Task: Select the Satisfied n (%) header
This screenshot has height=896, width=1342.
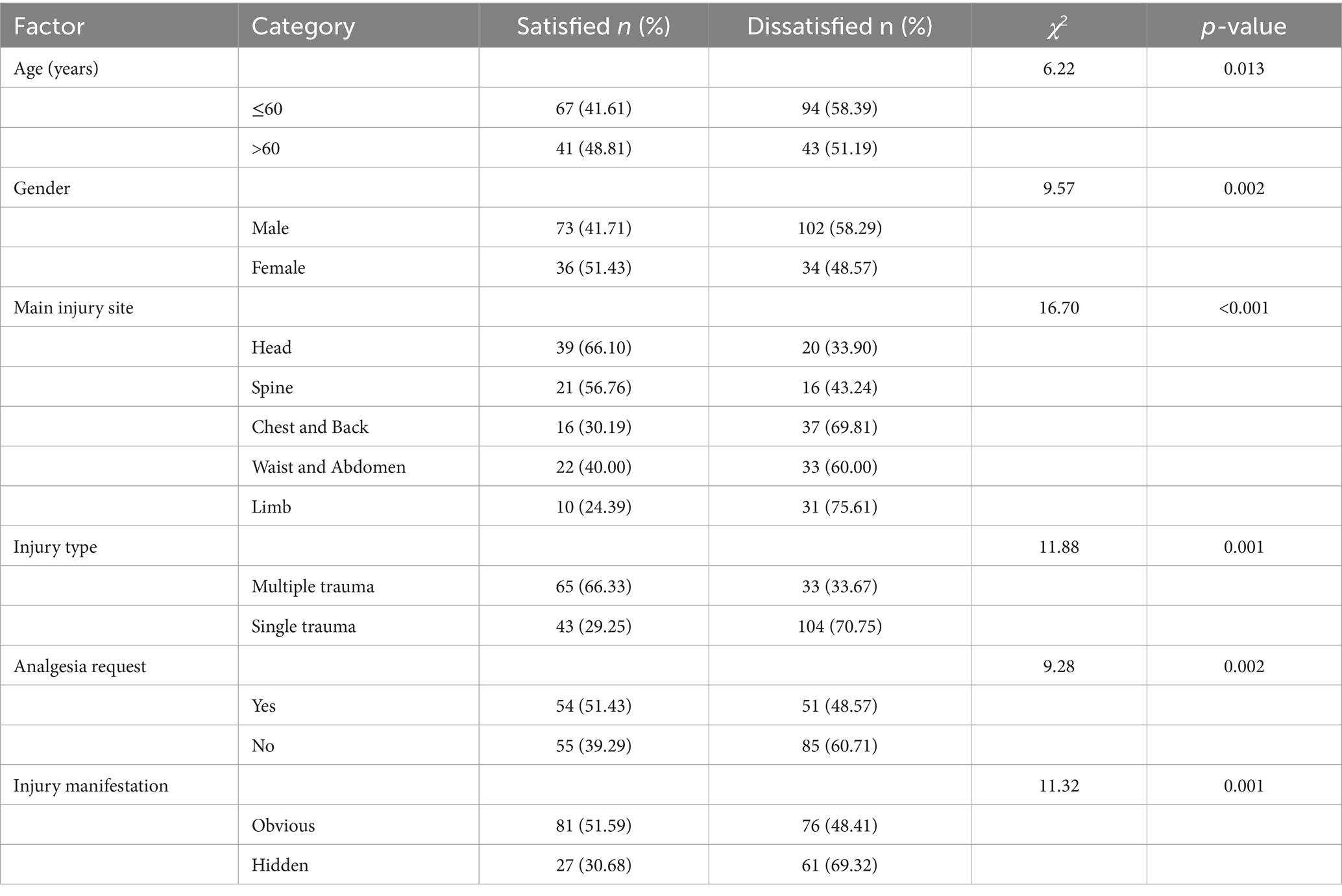Action: (x=593, y=26)
